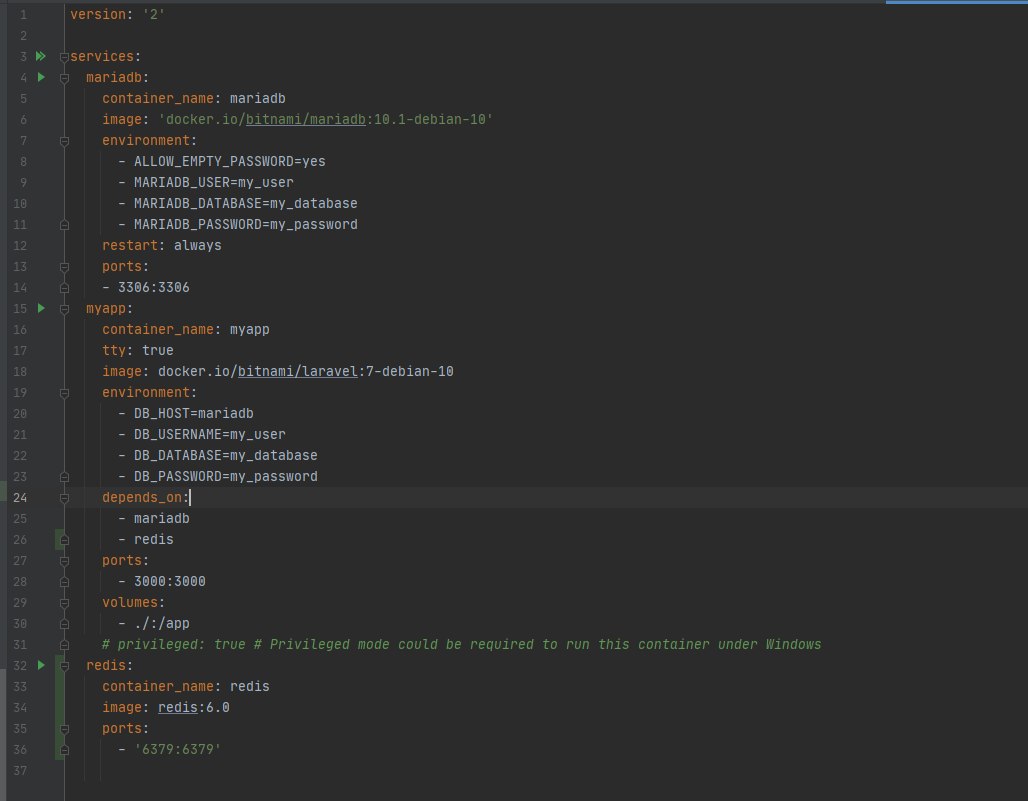Click DB_DATABASE=my_database entry

[x=226, y=455]
